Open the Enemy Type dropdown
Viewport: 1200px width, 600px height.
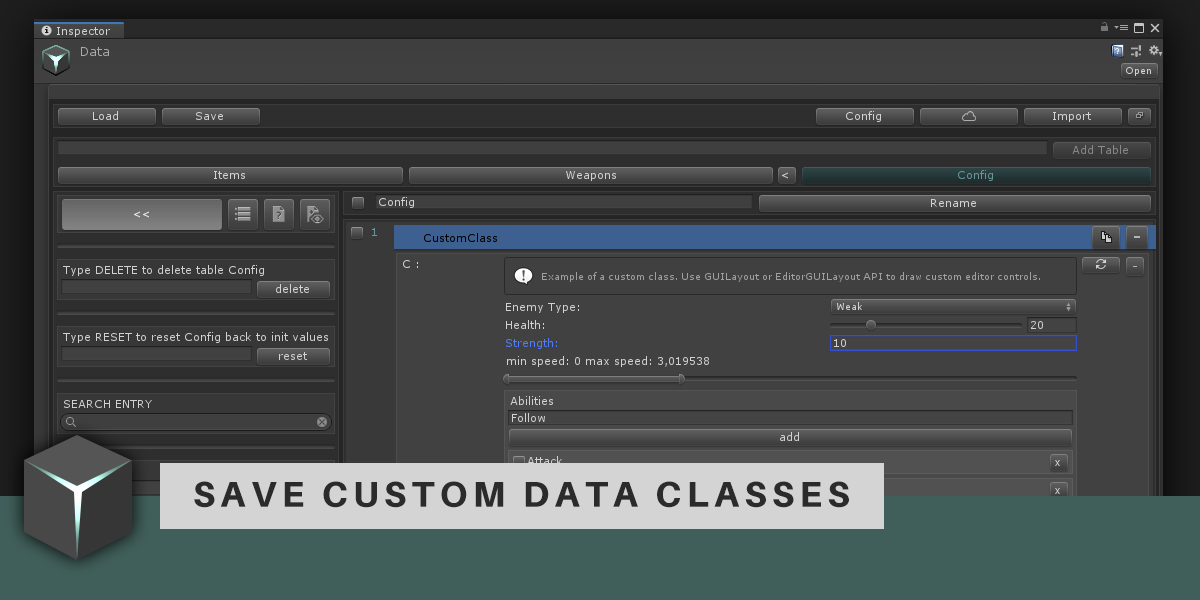click(x=953, y=307)
